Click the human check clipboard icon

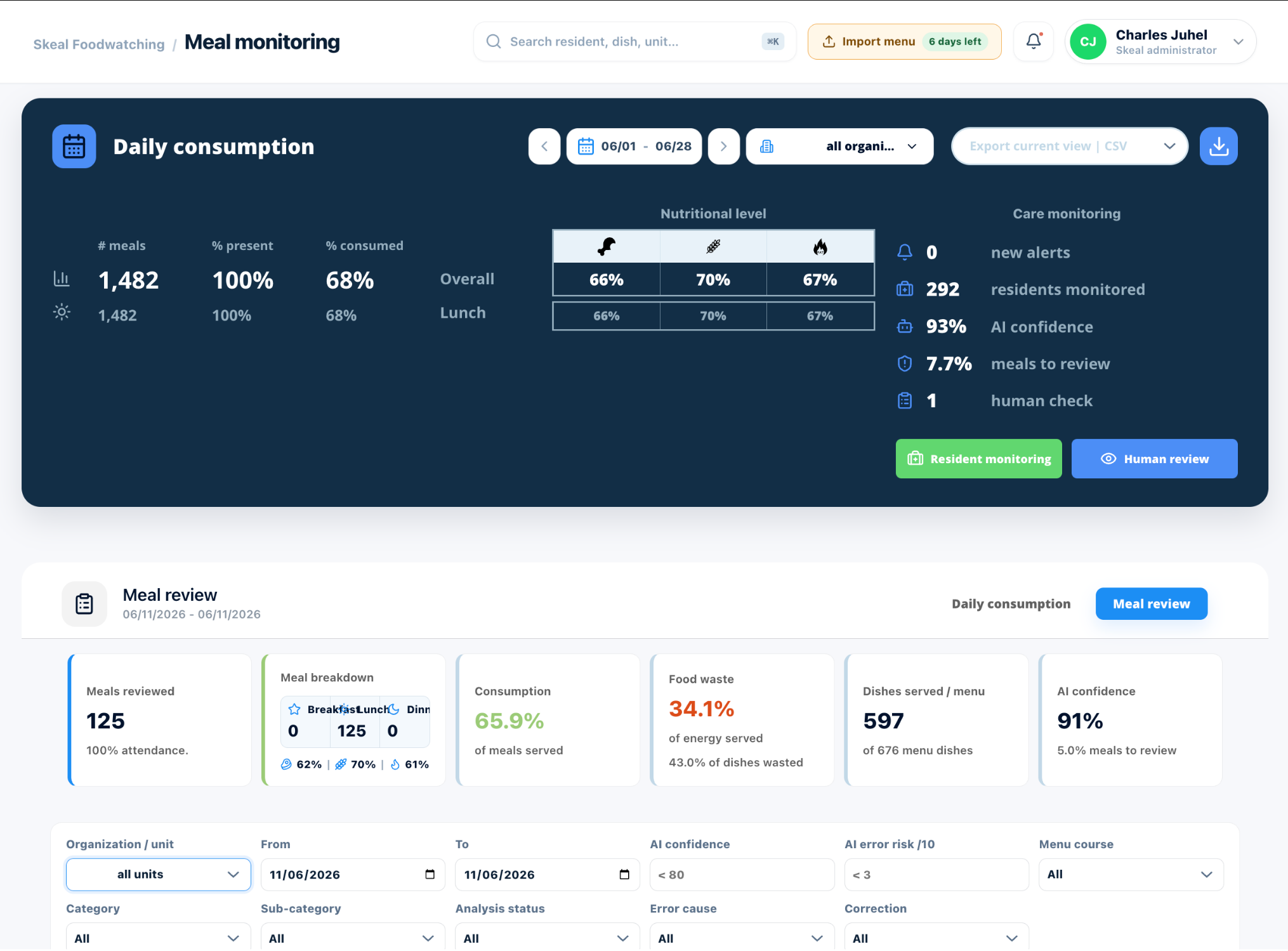pos(905,401)
